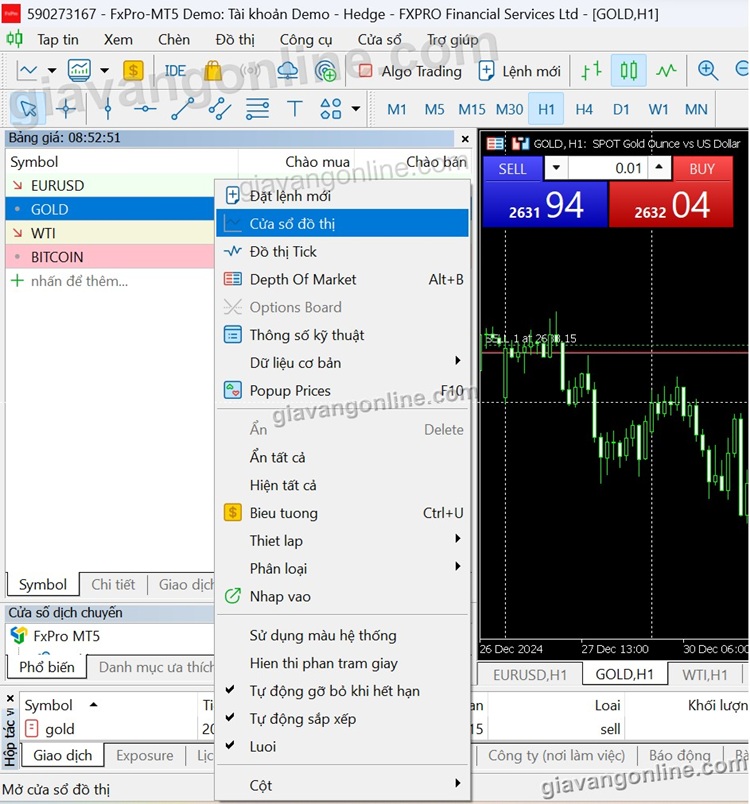The height and width of the screenshot is (804, 750).
Task: Select the H4 timeframe
Action: [584, 109]
